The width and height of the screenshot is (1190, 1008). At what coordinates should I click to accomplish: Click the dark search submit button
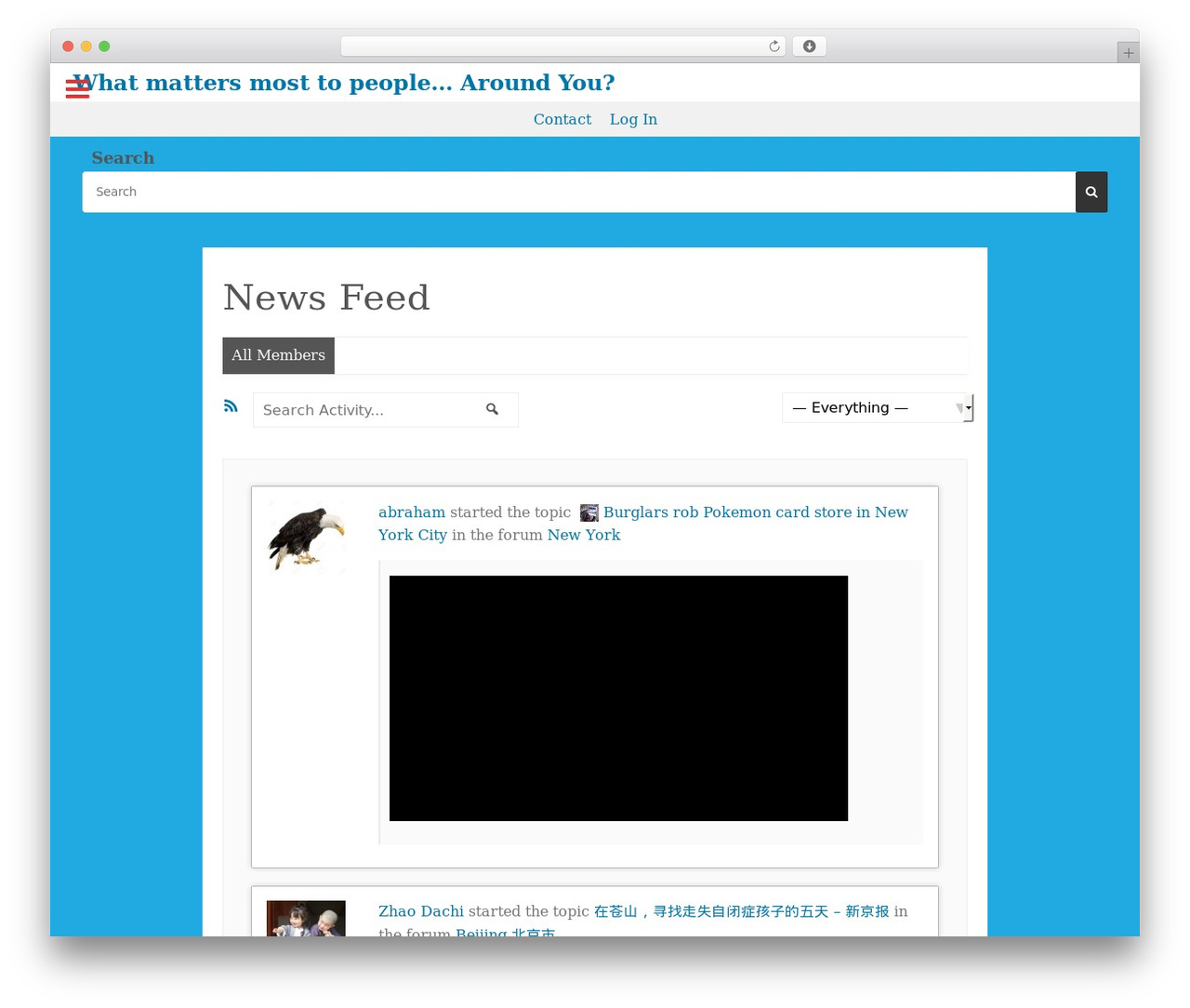point(1091,192)
